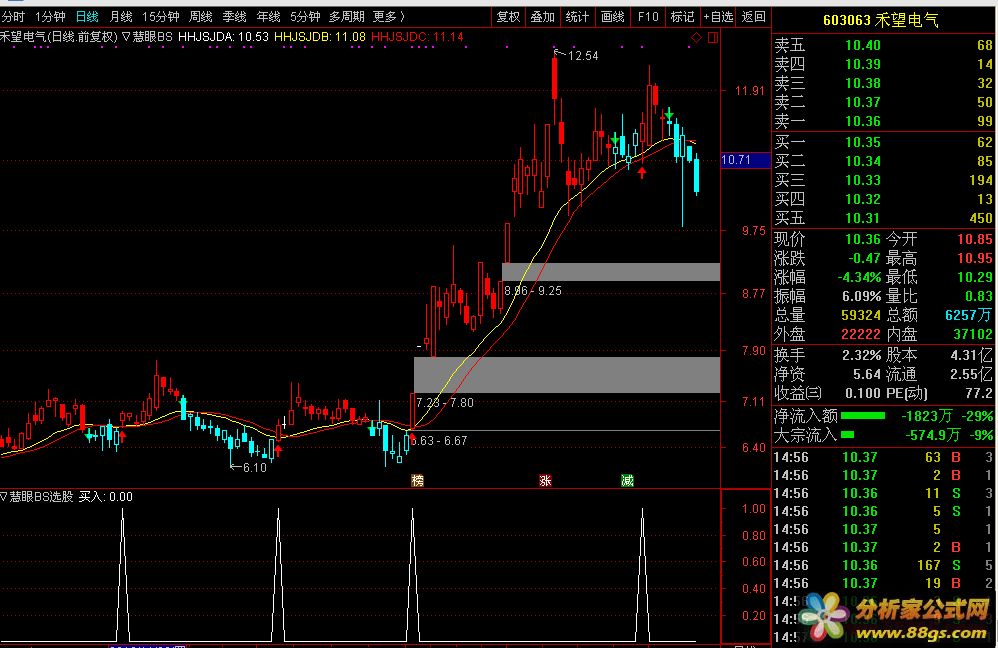Image resolution: width=998 pixels, height=648 pixels.
Task: Click the 买五 row at 10.31
Action: [884, 218]
